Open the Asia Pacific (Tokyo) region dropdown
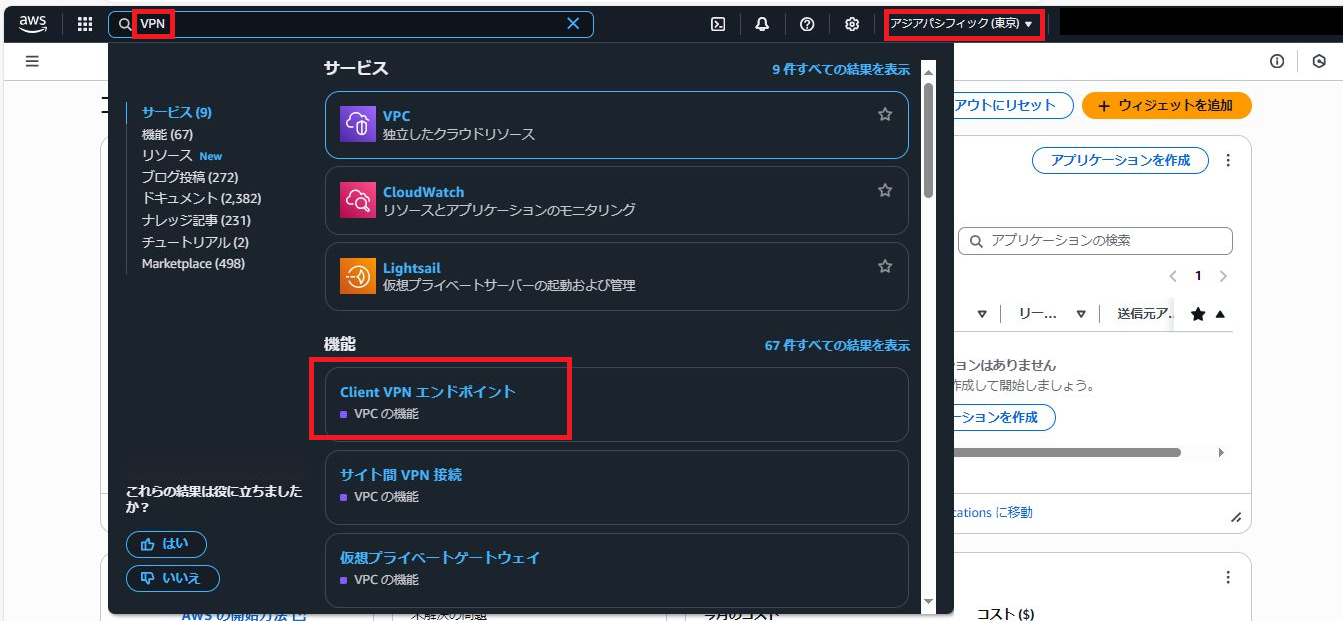 click(x=961, y=24)
